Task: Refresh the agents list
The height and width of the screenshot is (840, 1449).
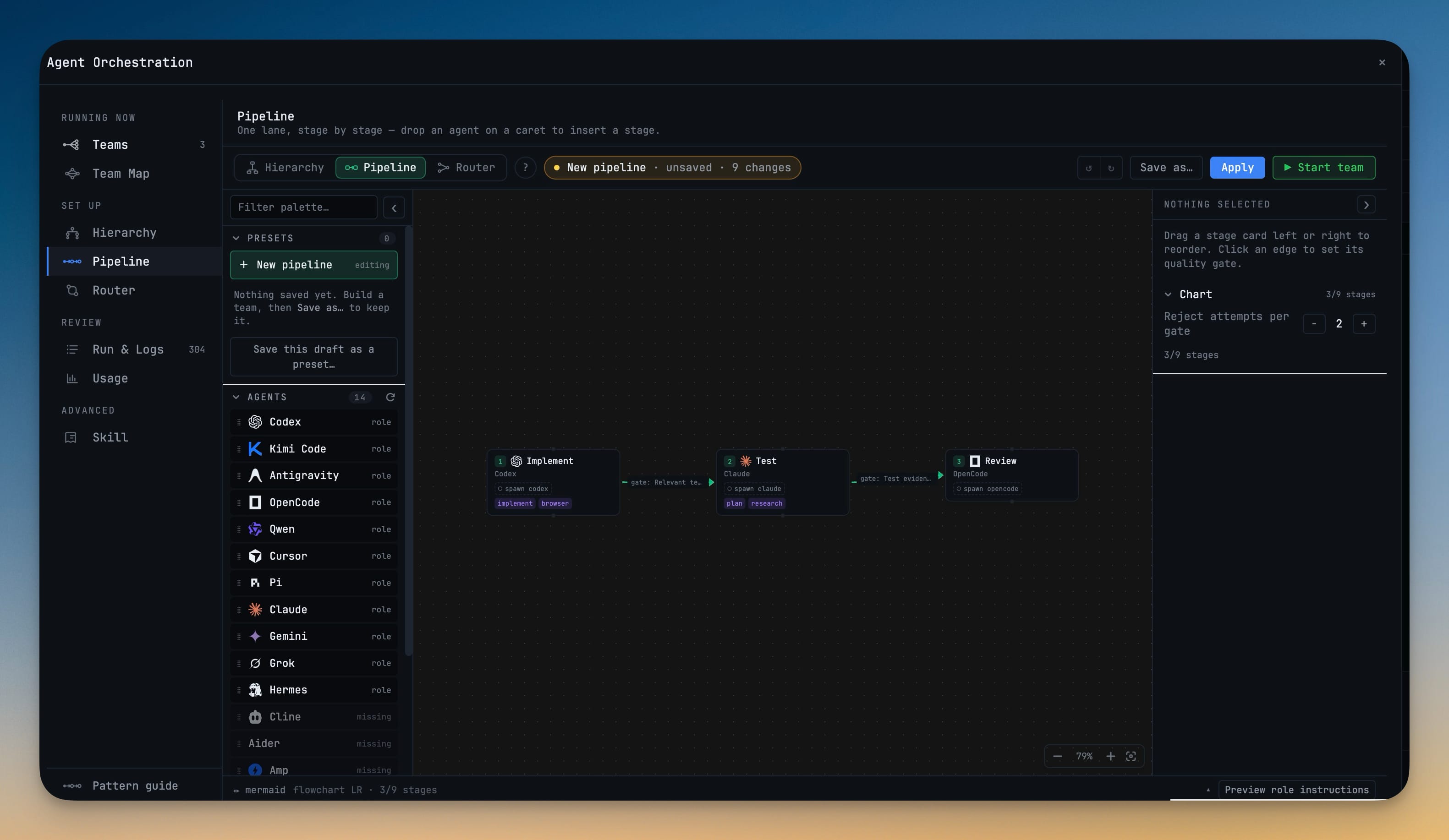Action: (390, 397)
